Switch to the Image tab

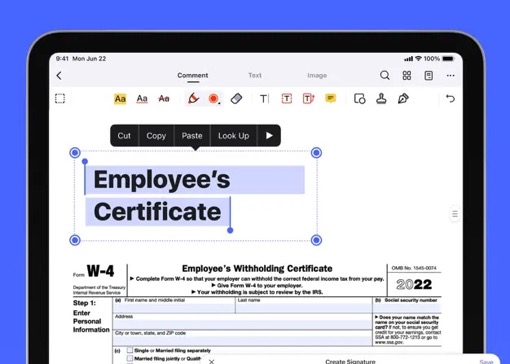(x=317, y=76)
